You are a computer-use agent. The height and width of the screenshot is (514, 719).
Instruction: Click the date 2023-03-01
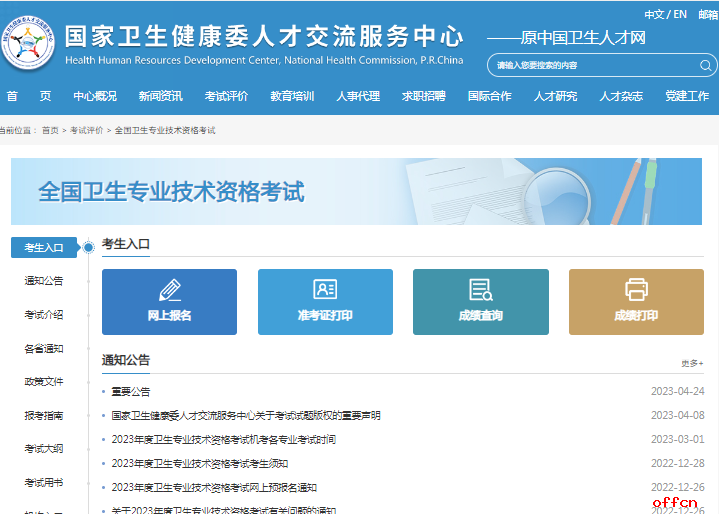click(x=677, y=439)
